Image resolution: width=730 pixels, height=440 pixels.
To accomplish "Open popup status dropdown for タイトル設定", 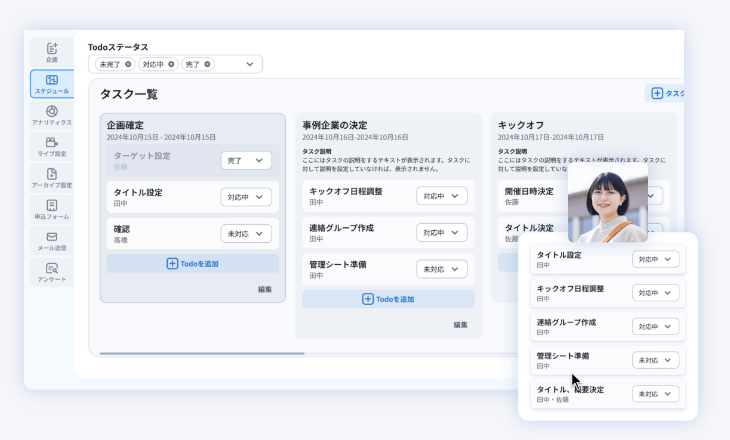I will 655,259.
